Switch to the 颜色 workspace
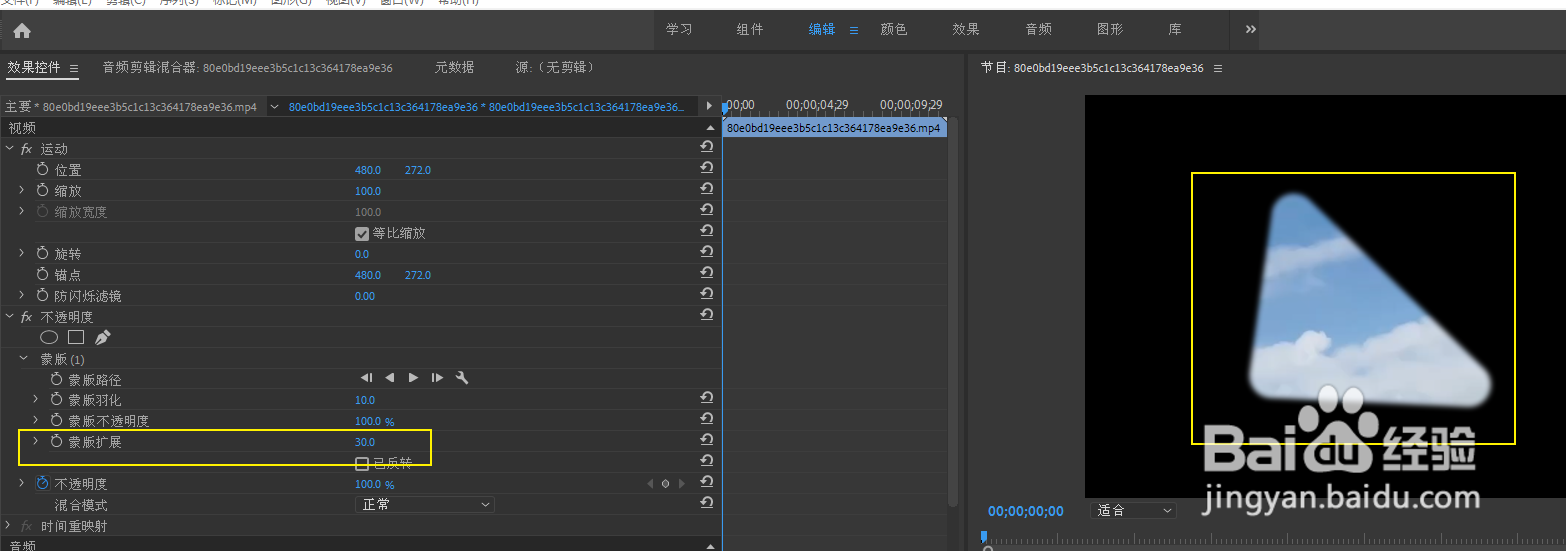The image size is (1566, 551). coord(893,30)
